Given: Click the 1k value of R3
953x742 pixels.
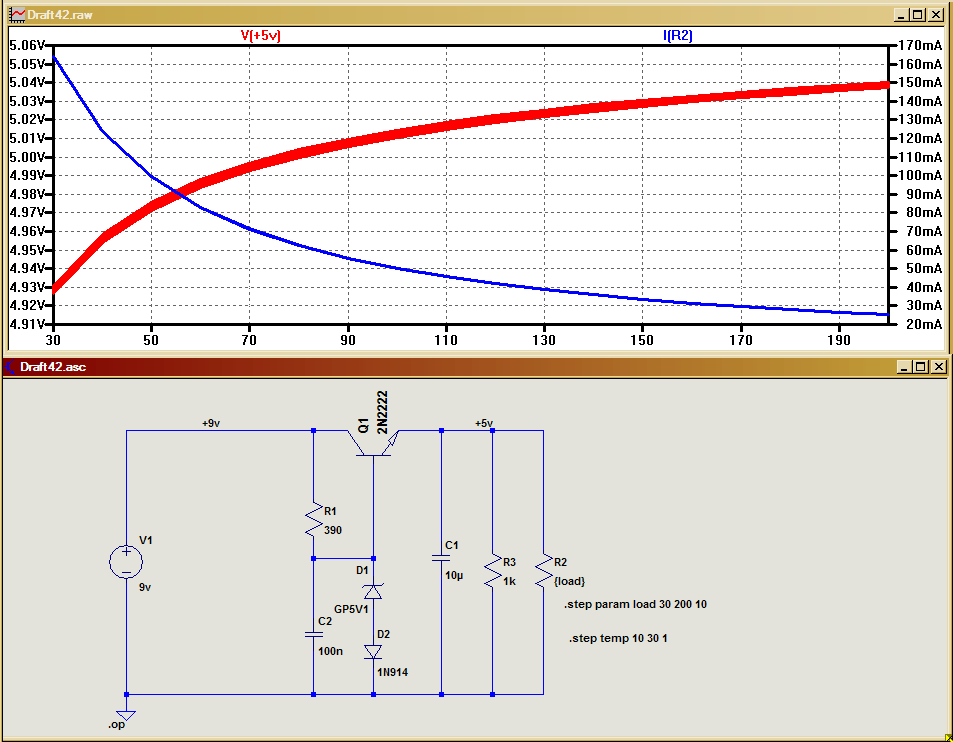Looking at the screenshot, I should point(509,581).
